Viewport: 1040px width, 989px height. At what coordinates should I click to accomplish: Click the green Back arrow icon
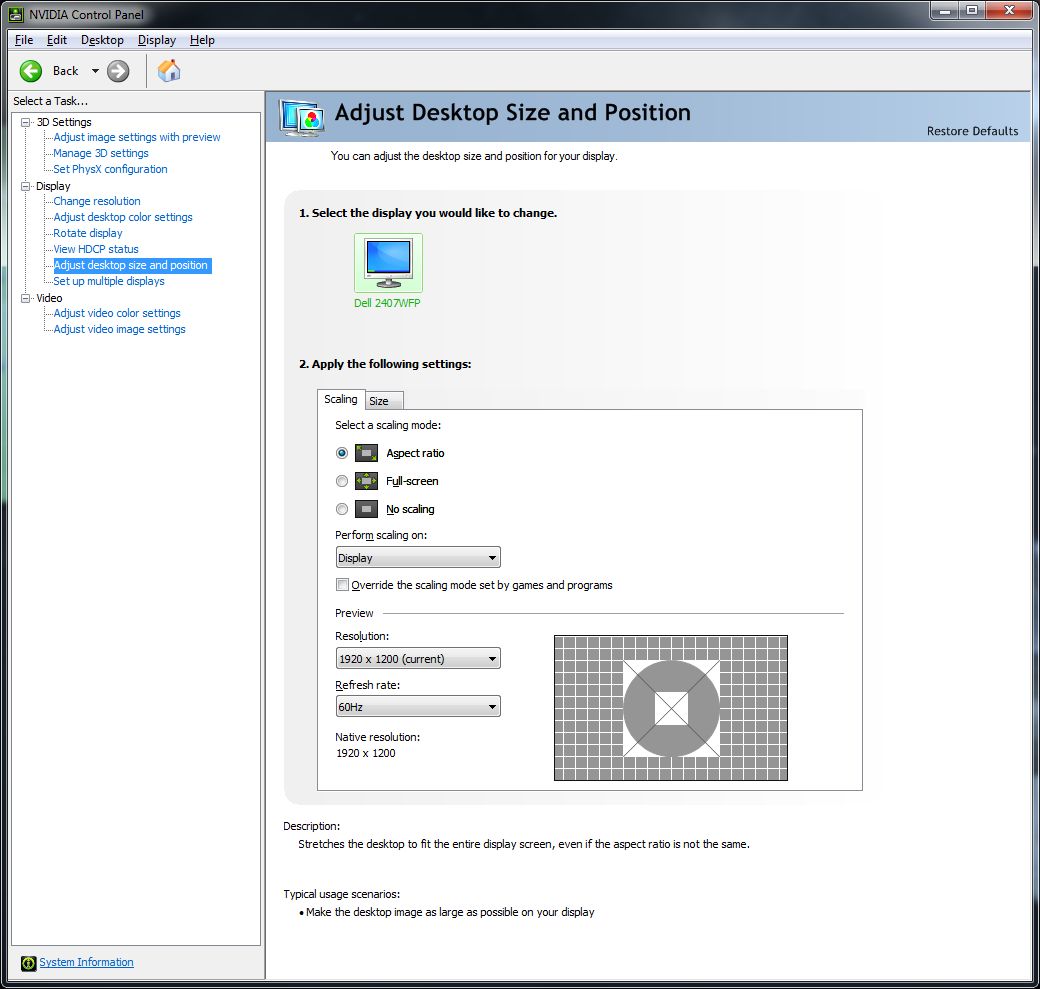(31, 71)
